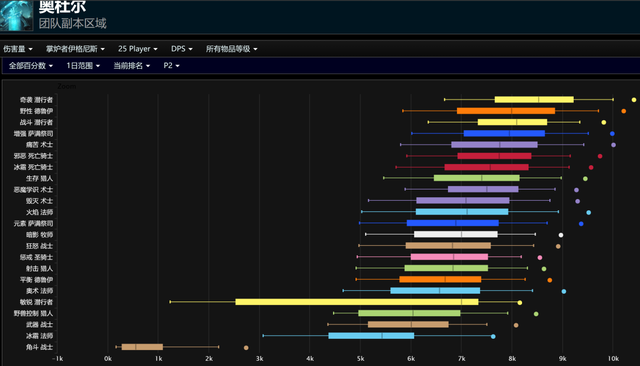Click the 惩戒 圣骑士 row label
Image resolution: width=640 pixels, height=366 pixels.
coord(36,257)
